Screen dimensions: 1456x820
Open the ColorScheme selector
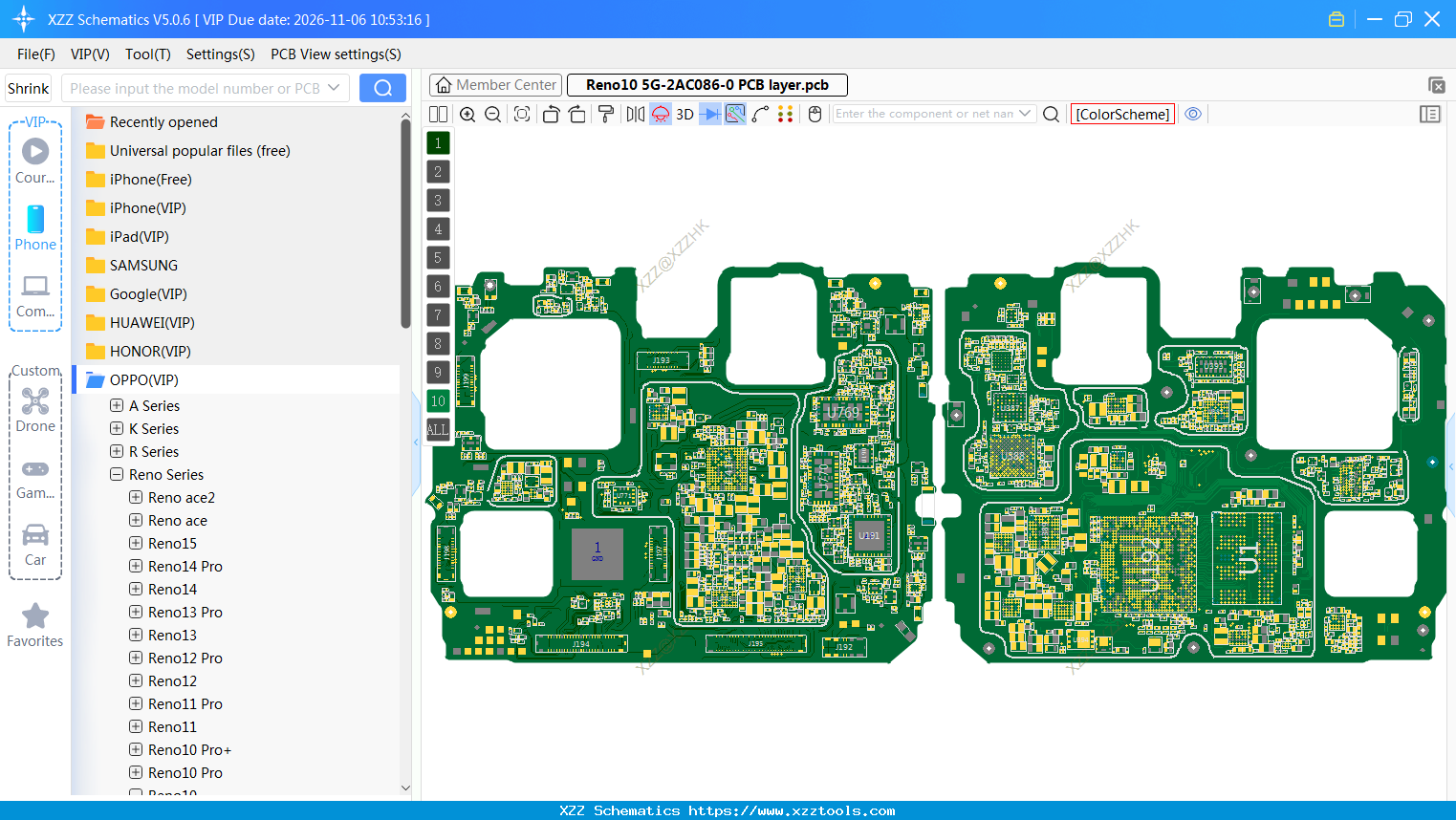1122,113
